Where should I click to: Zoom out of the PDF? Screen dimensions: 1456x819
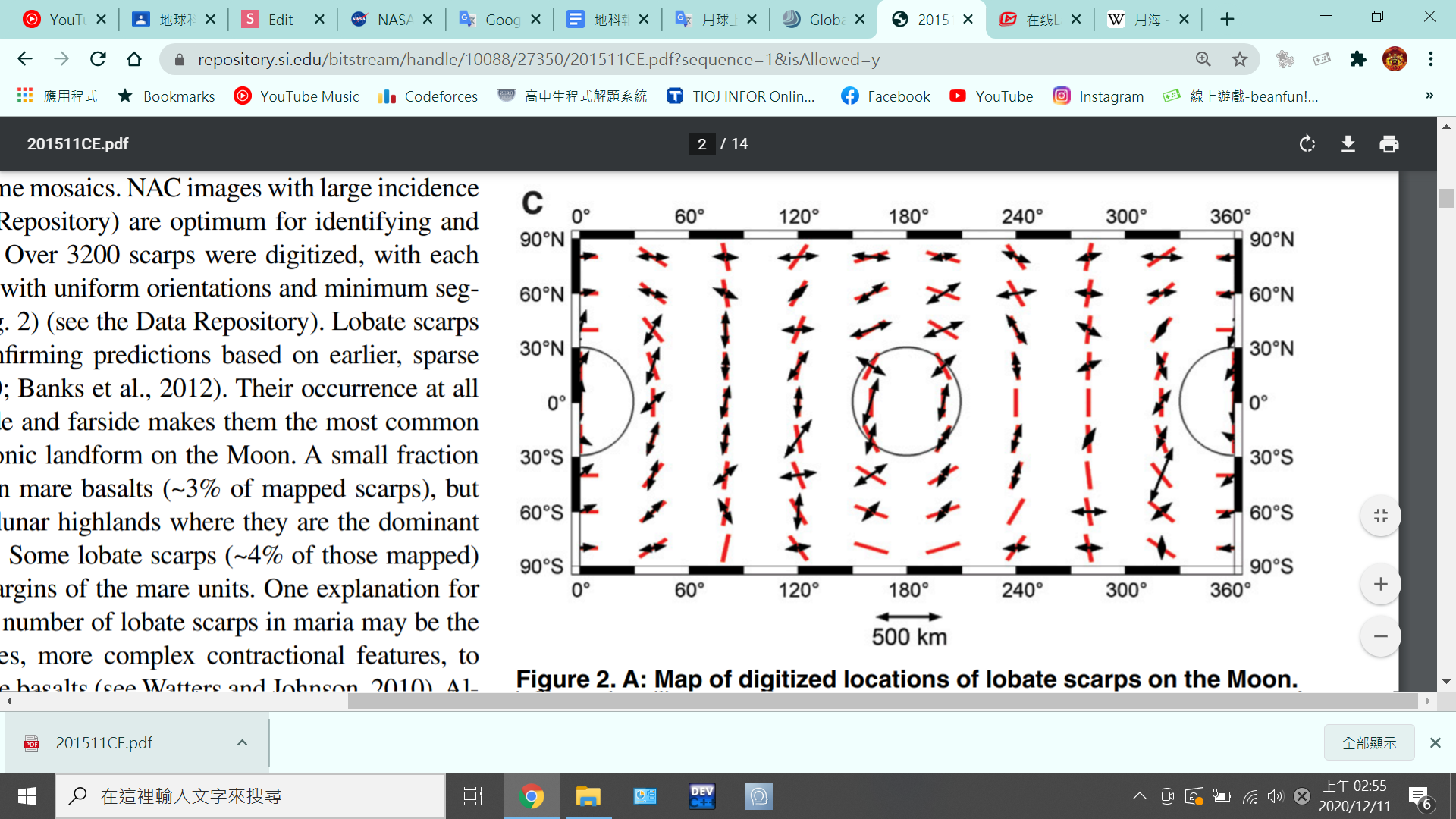[1380, 636]
